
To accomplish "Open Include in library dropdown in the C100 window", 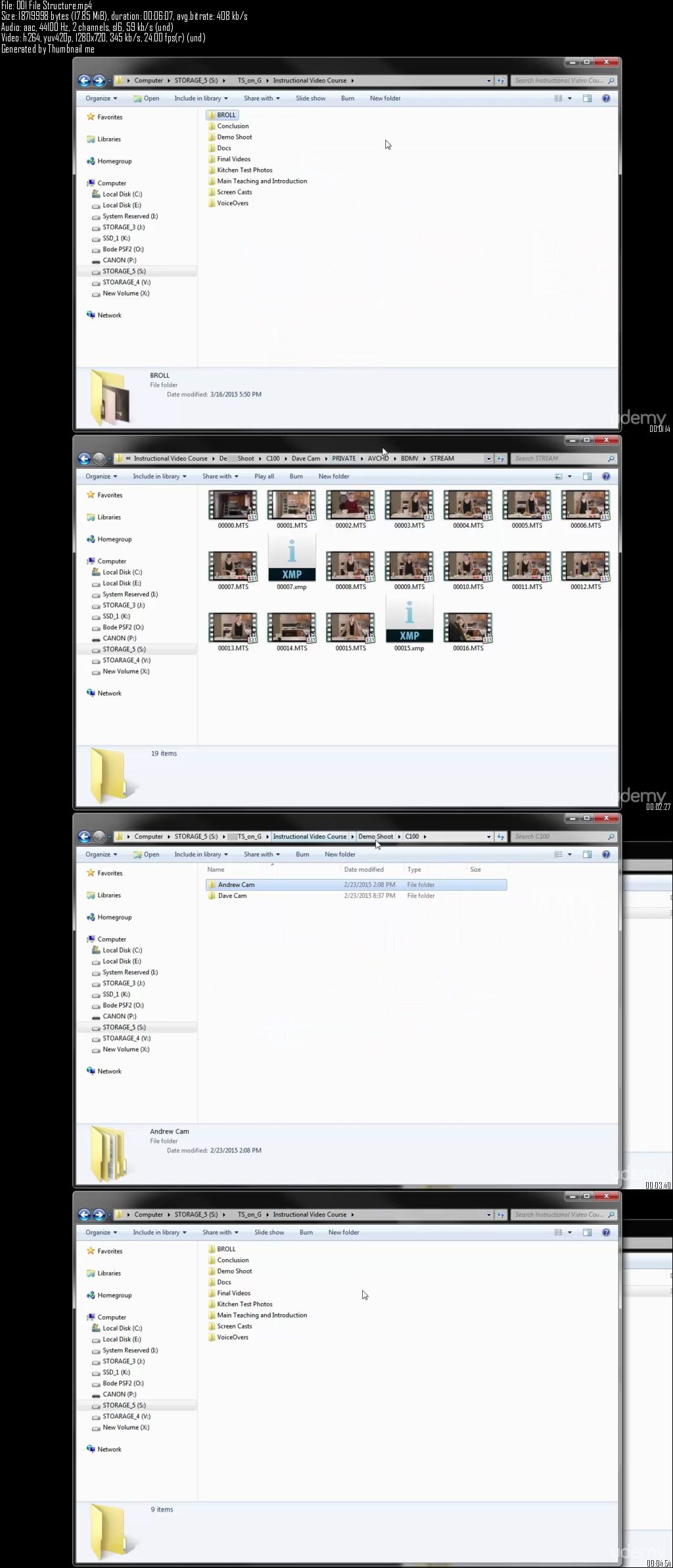I will click(201, 855).
